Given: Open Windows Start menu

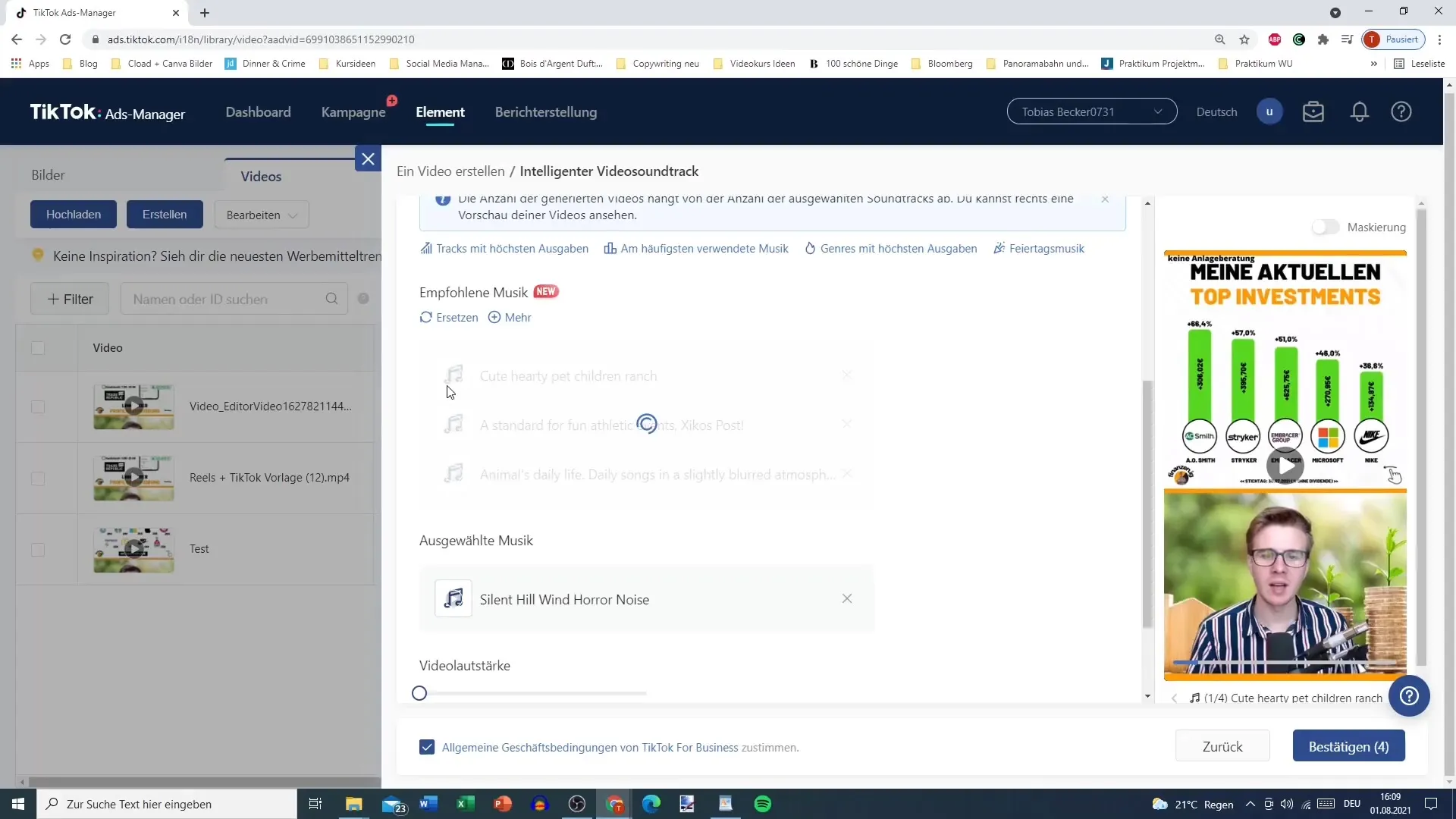Looking at the screenshot, I should click(18, 804).
